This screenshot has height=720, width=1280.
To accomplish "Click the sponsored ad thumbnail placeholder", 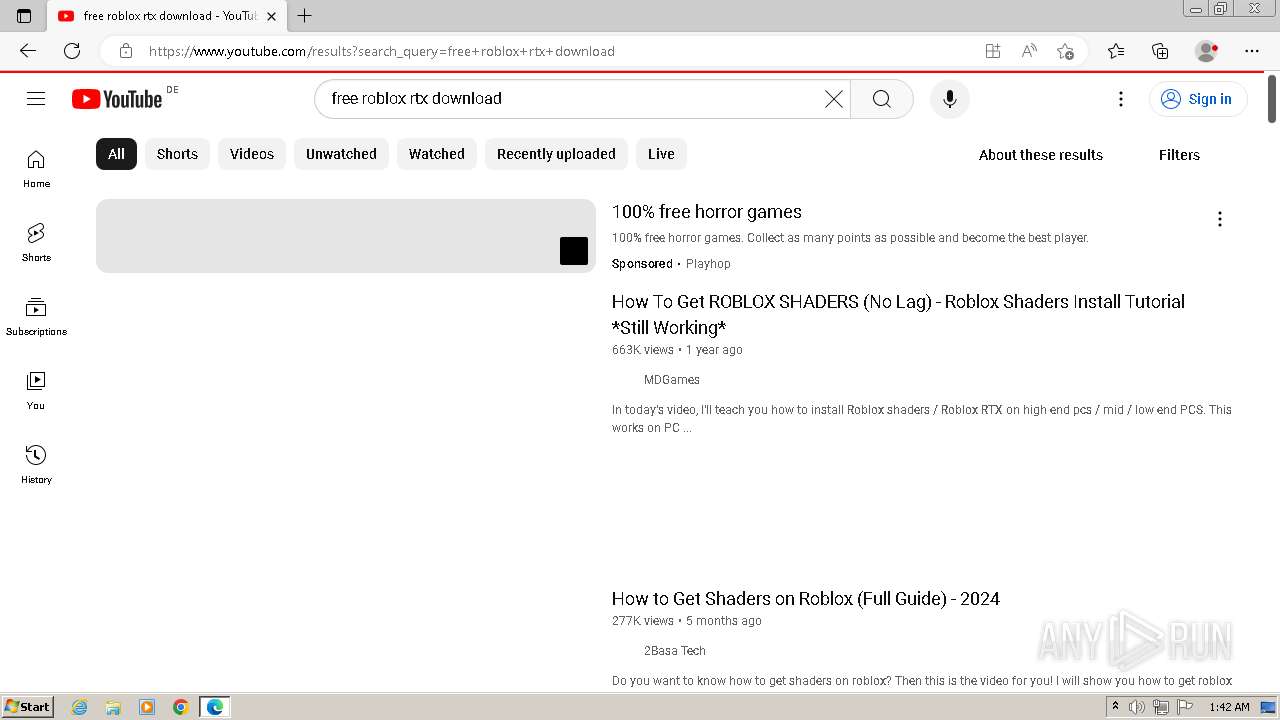I will [346, 236].
